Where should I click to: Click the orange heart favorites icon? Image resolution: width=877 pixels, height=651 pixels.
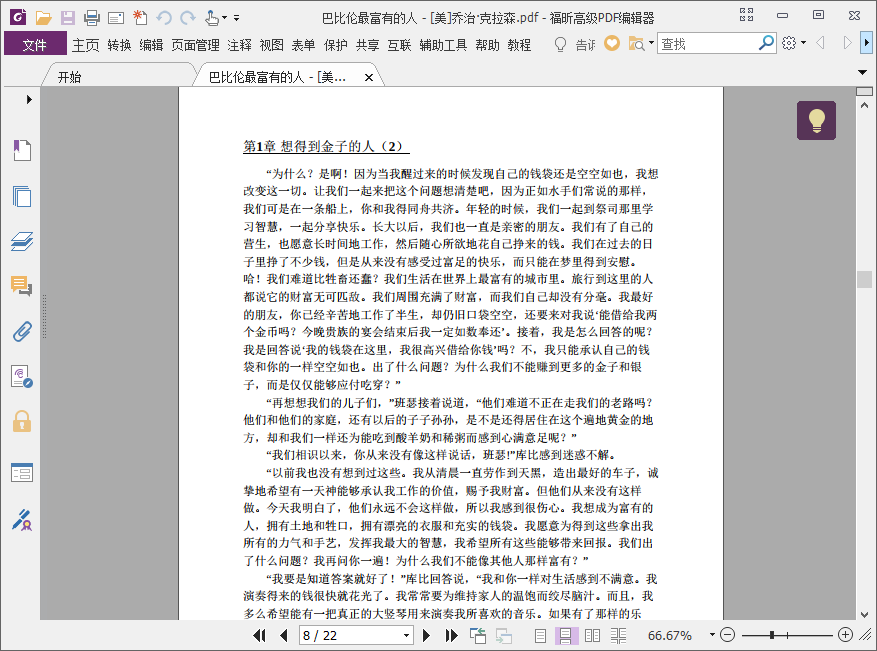coord(612,43)
